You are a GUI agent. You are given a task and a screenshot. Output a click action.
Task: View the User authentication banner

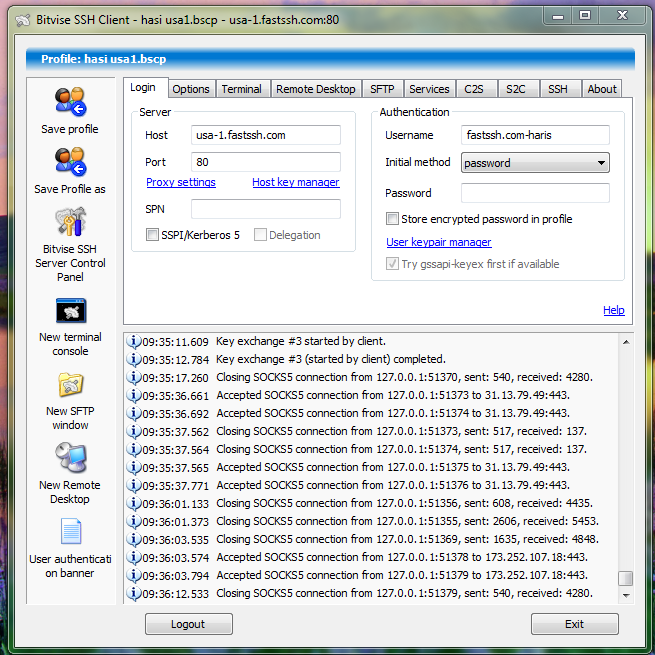[x=70, y=532]
